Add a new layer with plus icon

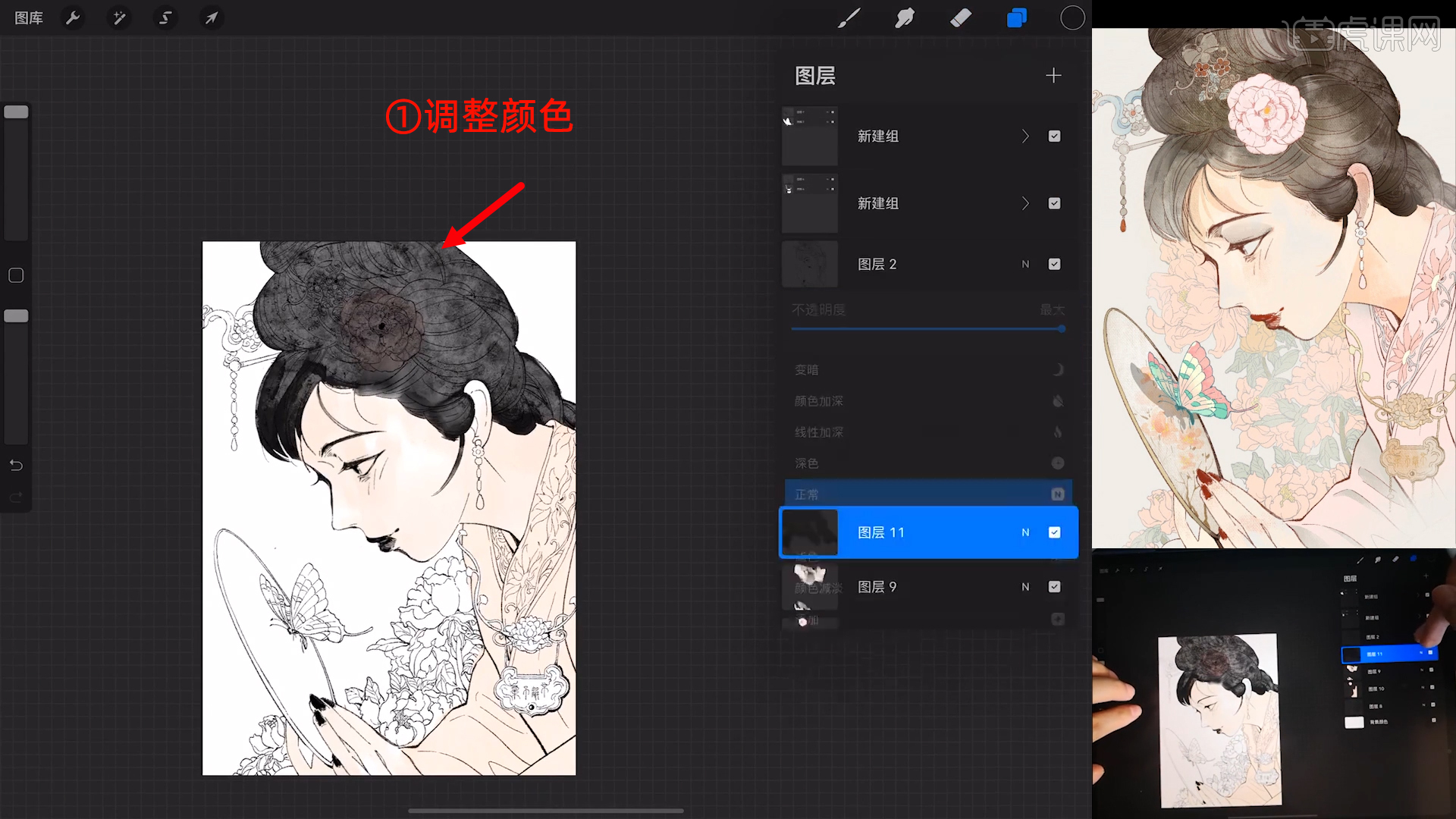tap(1053, 75)
